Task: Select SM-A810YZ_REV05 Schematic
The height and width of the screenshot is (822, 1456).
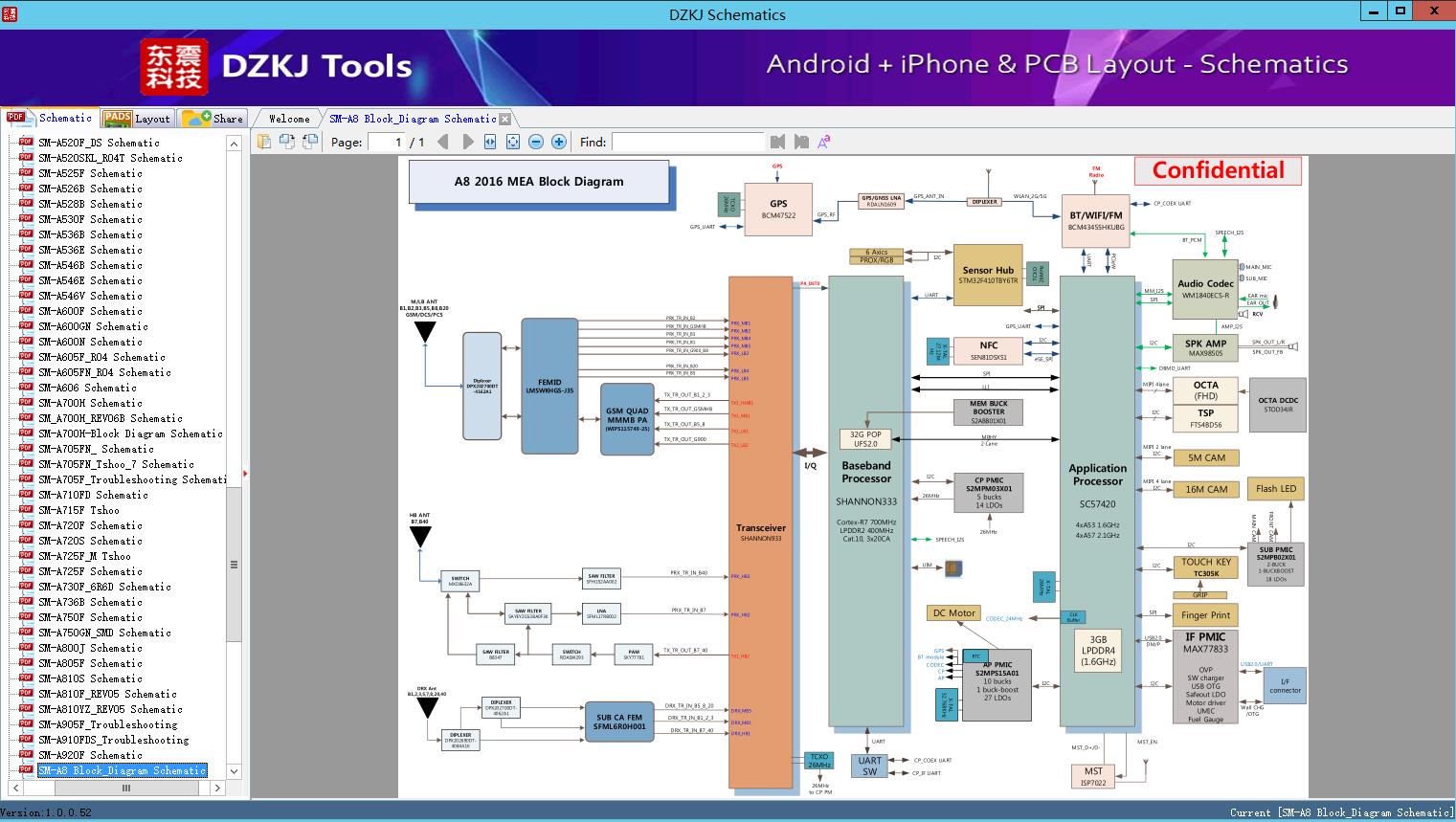Action: coord(110,709)
